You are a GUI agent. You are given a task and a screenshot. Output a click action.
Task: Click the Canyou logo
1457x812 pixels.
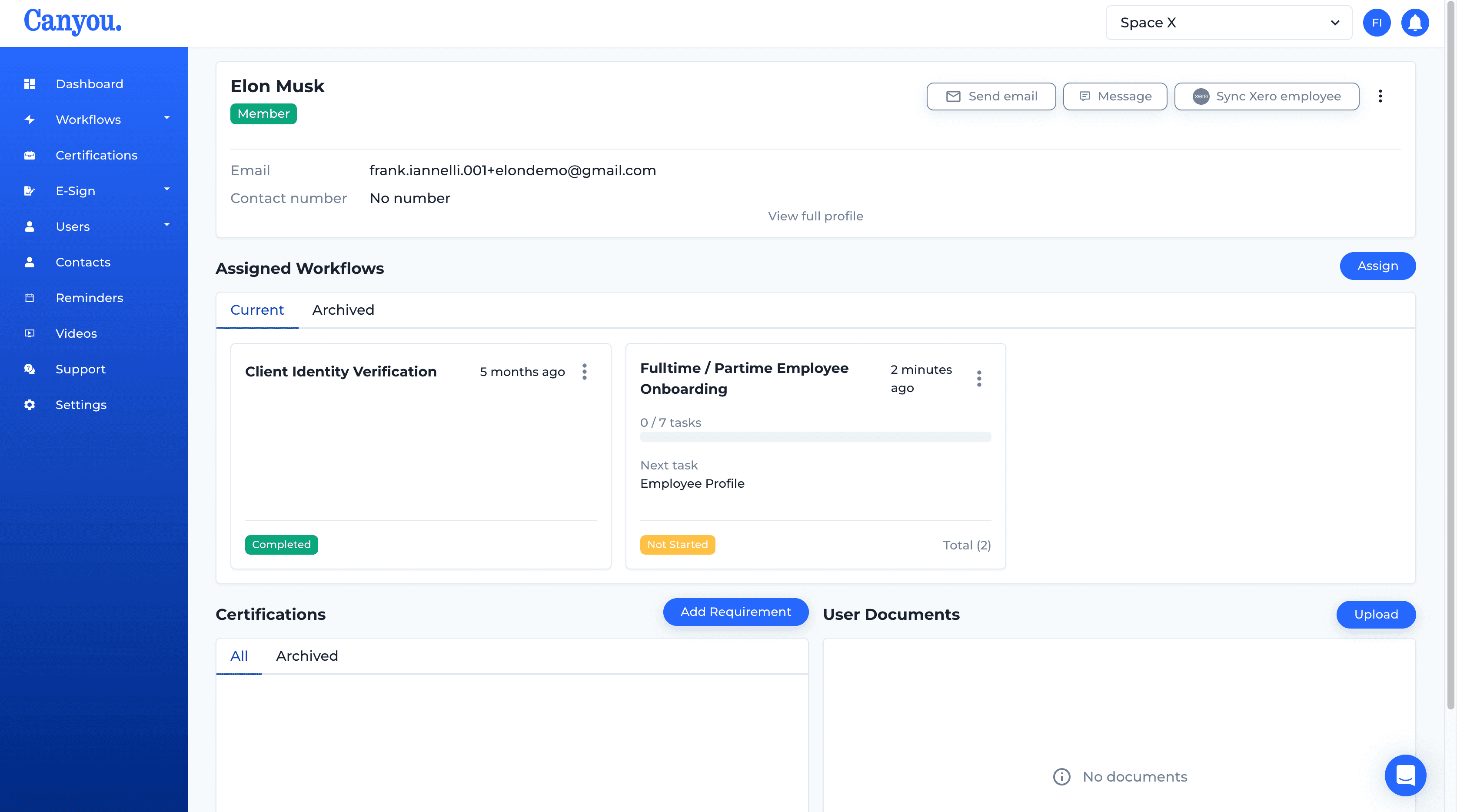click(x=73, y=21)
